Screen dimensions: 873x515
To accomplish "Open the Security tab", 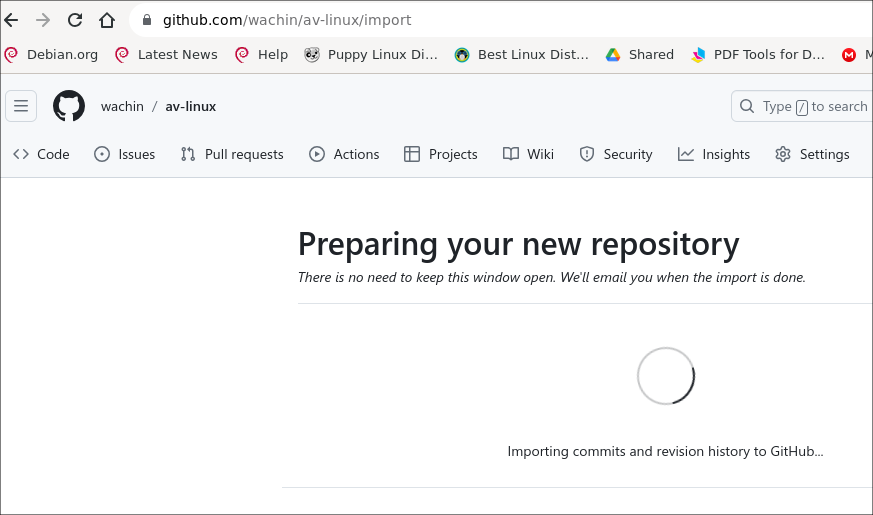I will (x=616, y=154).
